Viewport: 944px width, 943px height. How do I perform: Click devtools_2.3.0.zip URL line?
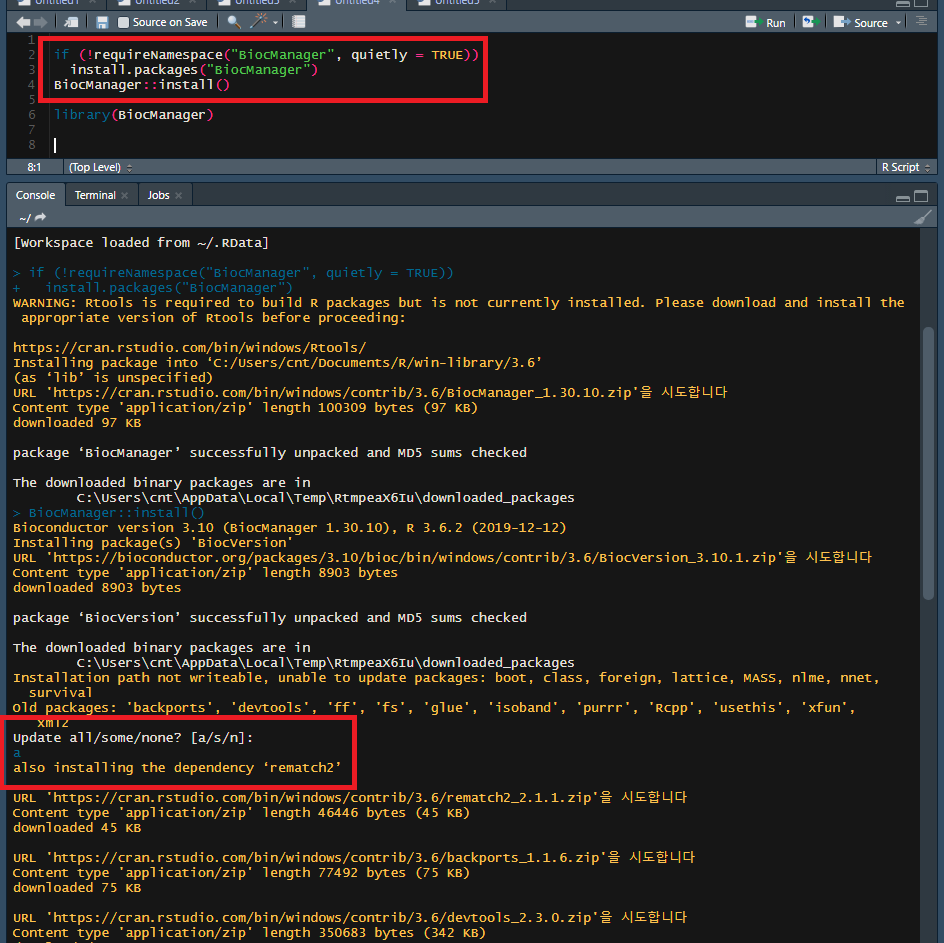[350, 917]
